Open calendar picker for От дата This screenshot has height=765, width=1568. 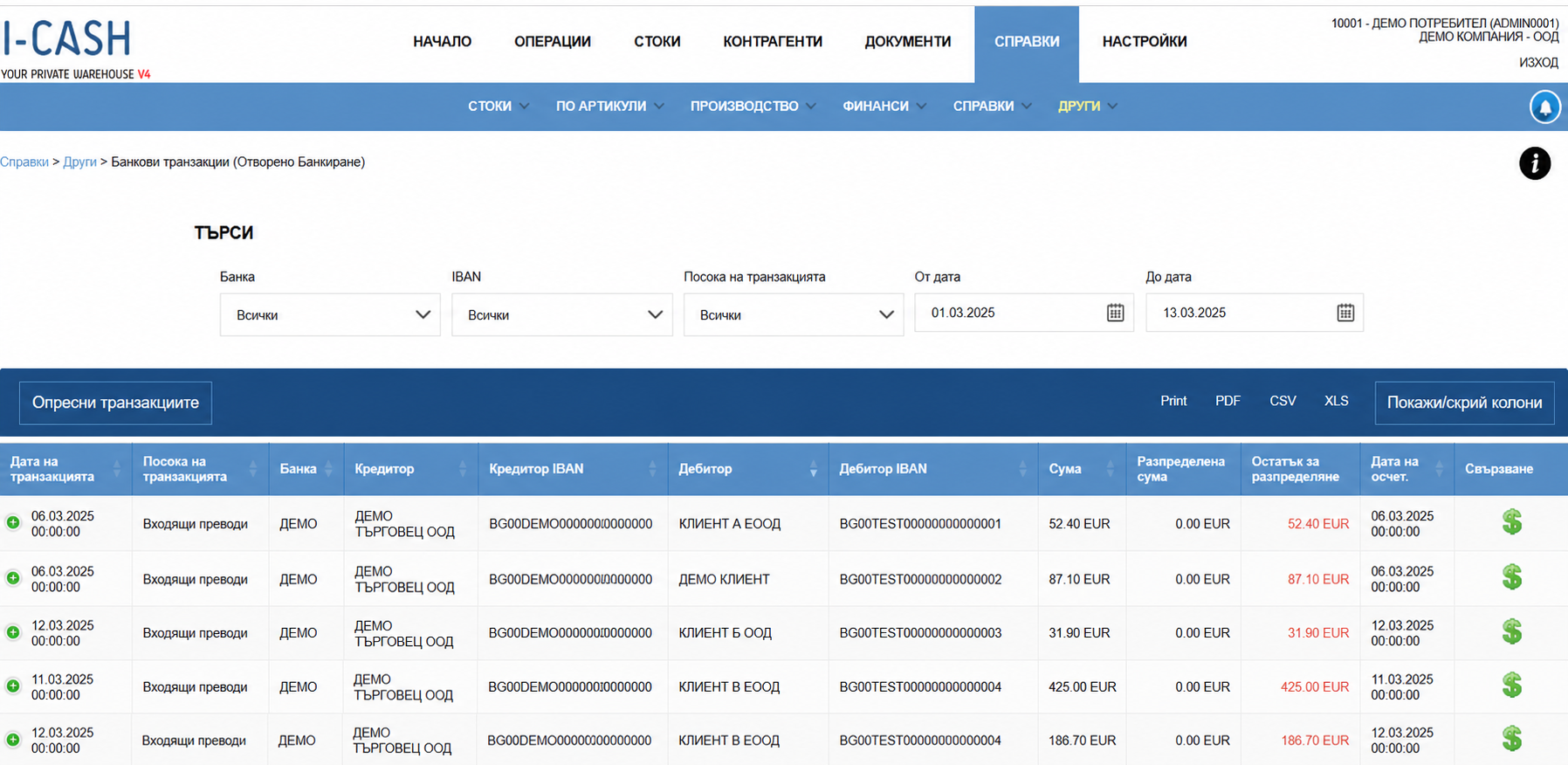click(1115, 313)
